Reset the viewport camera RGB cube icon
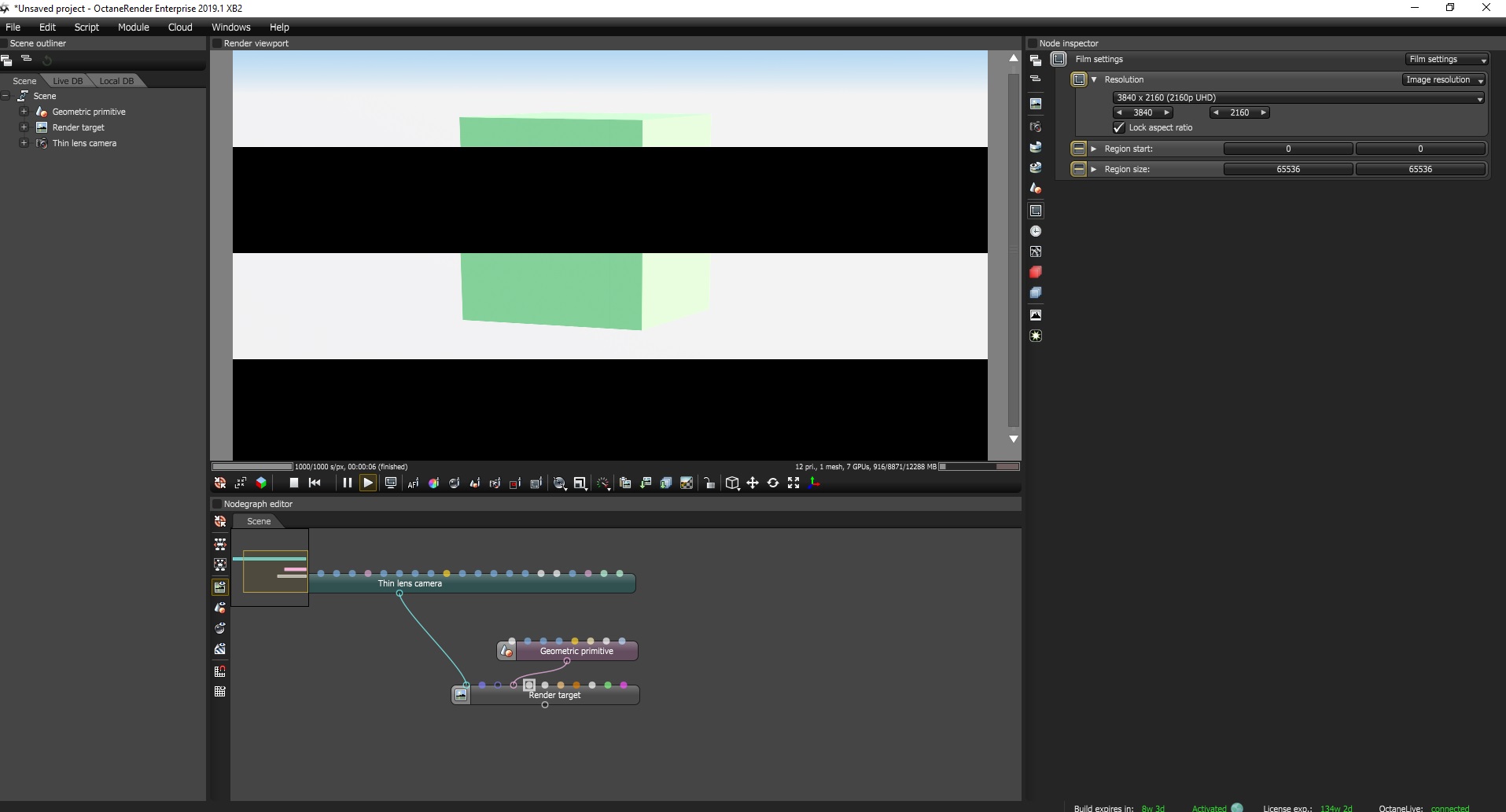The width and height of the screenshot is (1506, 812). click(x=261, y=483)
